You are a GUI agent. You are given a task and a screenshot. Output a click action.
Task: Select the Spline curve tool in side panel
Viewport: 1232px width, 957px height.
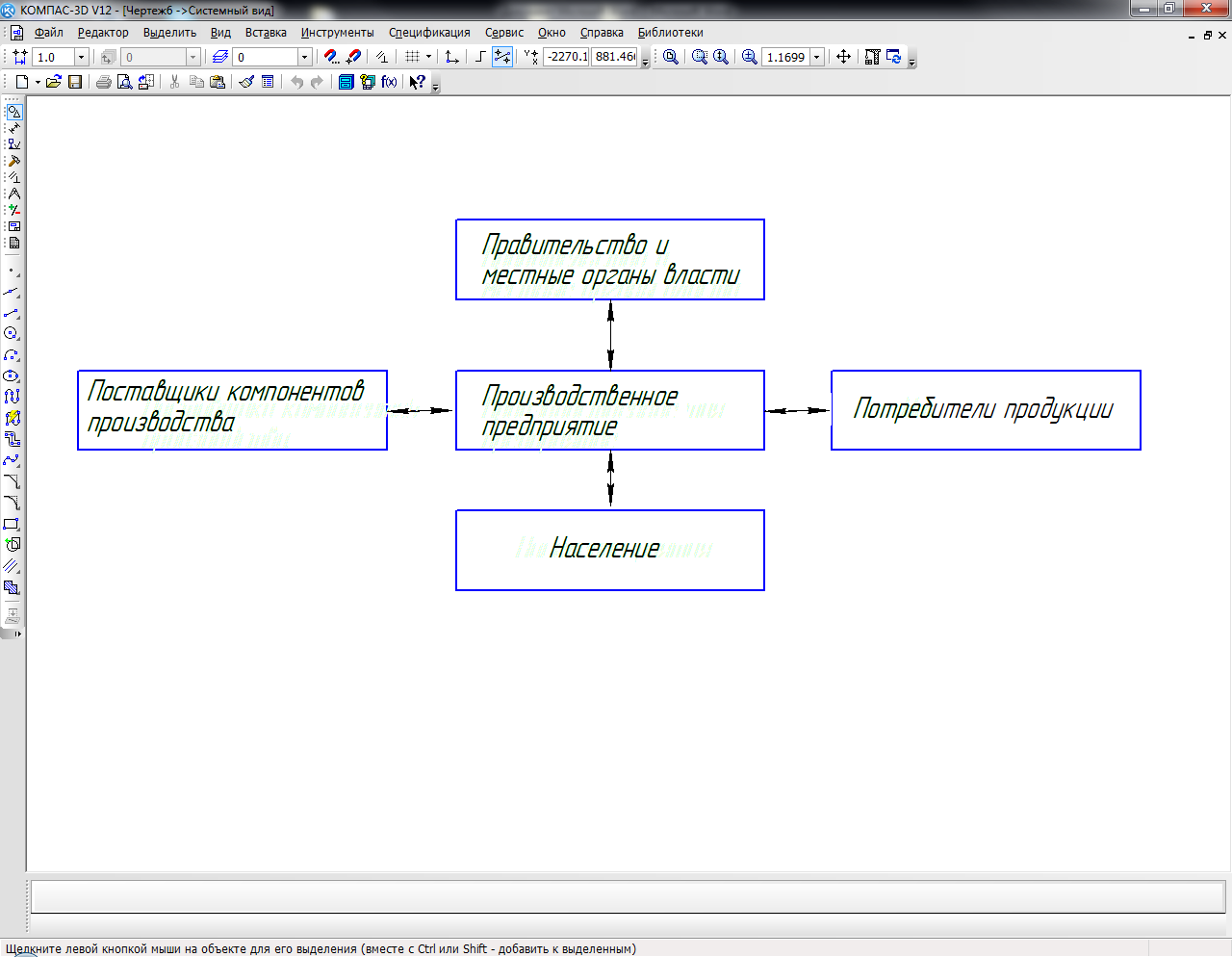coord(12,460)
